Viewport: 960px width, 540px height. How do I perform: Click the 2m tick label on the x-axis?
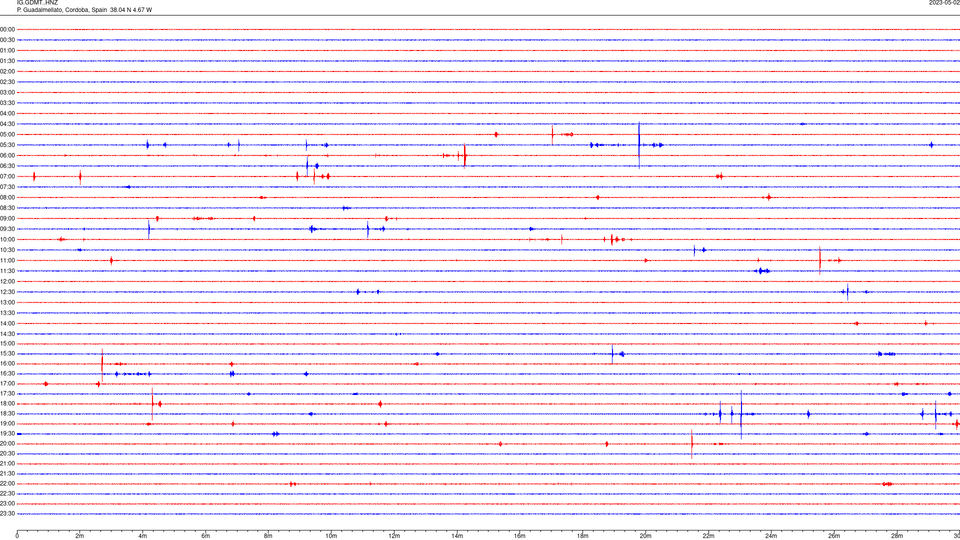click(x=80, y=536)
